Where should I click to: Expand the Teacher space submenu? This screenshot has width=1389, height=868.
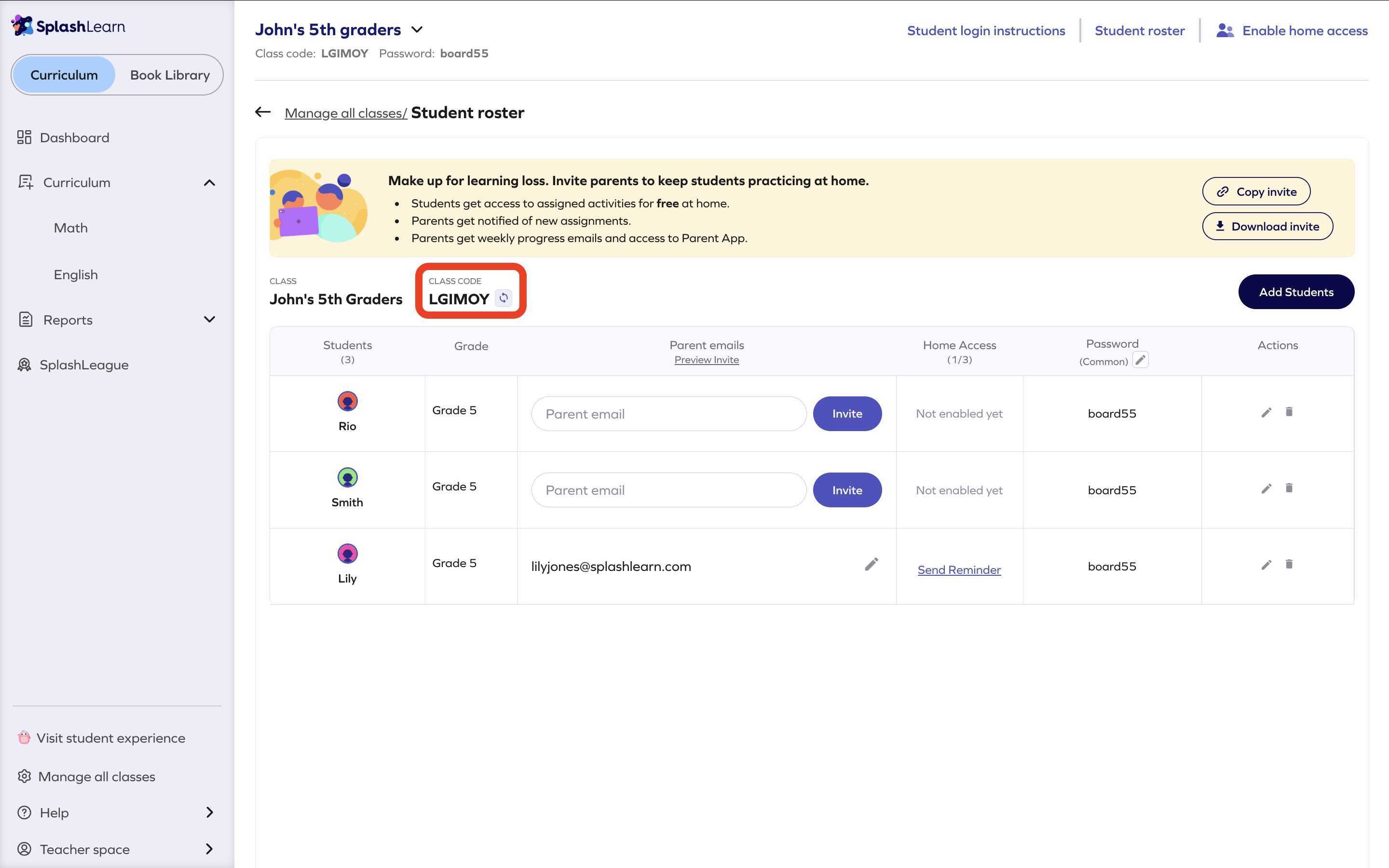[209, 849]
